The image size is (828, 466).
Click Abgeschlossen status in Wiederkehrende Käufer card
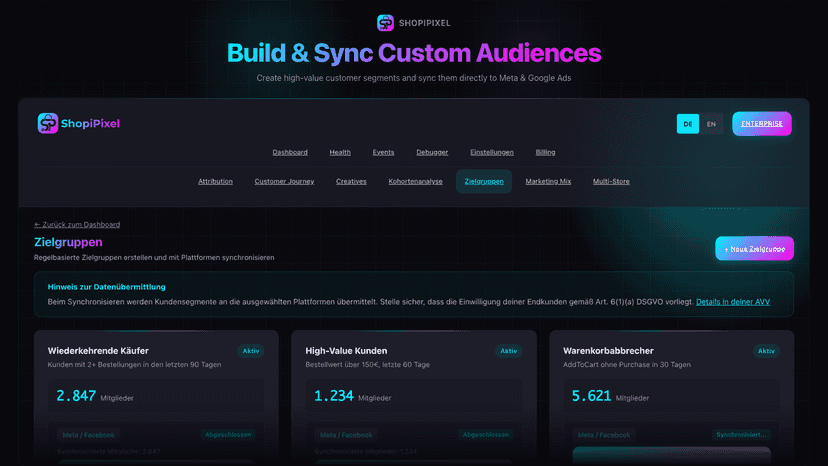tap(228, 435)
